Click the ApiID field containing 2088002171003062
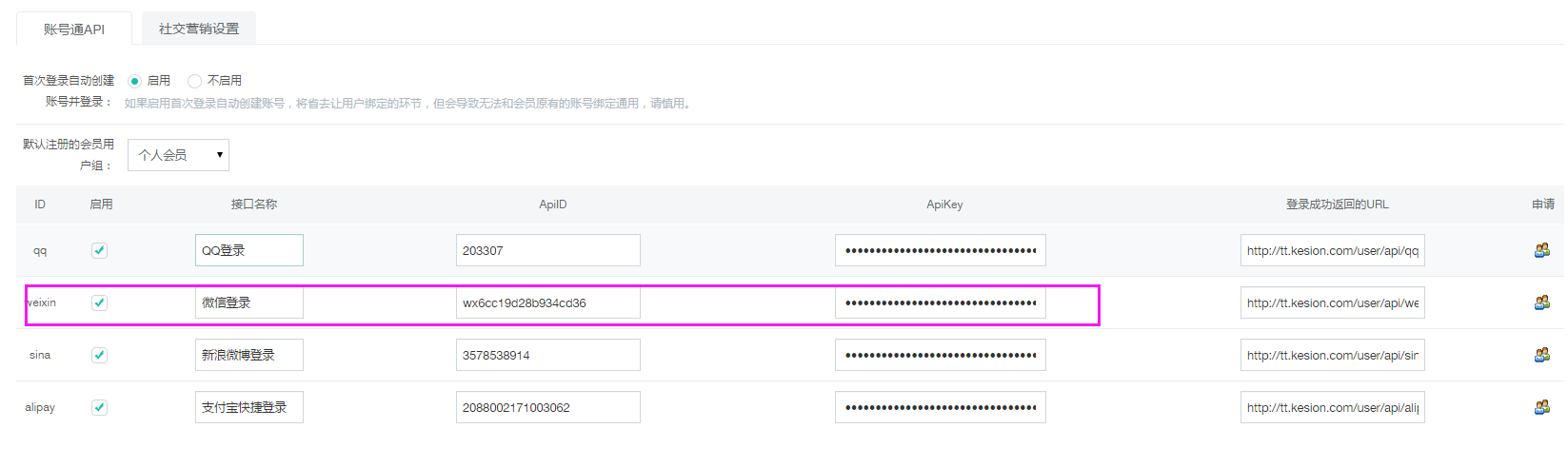 pos(547,407)
